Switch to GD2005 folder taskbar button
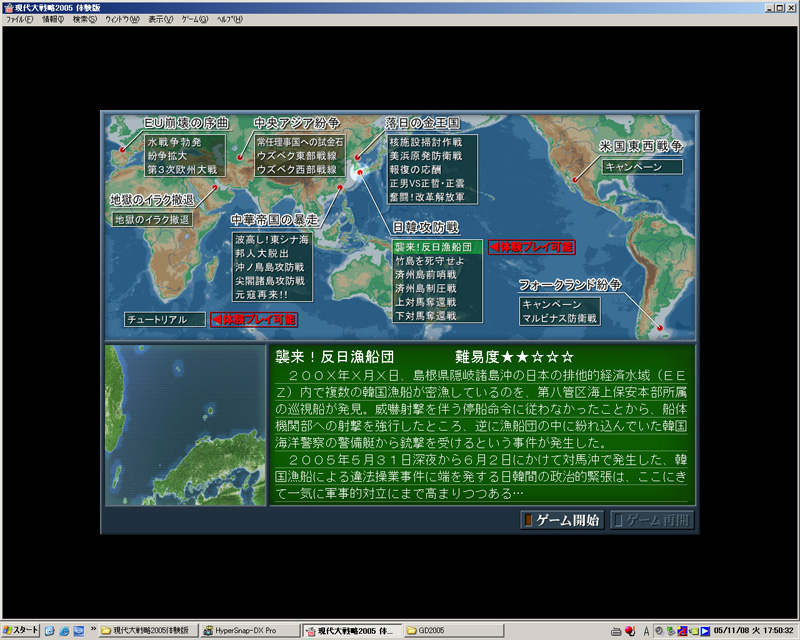This screenshot has width=800, height=640. (454, 631)
